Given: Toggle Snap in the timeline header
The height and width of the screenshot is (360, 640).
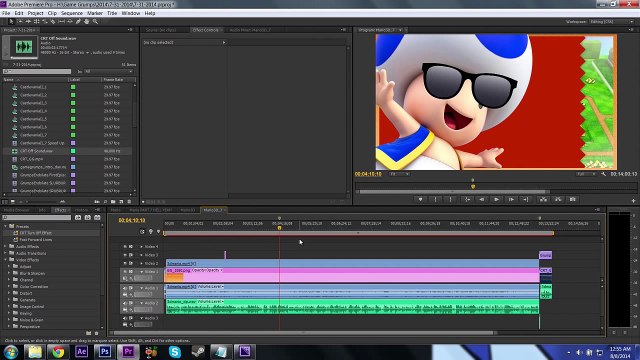Looking at the screenshot, I should 142,232.
